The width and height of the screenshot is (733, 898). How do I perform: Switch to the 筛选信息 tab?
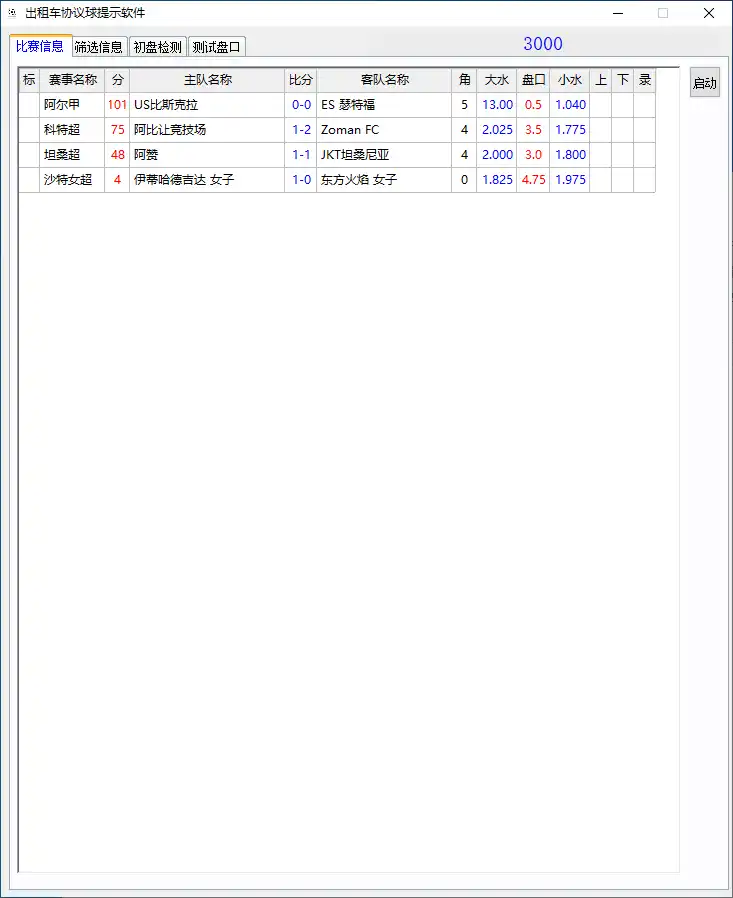(98, 47)
